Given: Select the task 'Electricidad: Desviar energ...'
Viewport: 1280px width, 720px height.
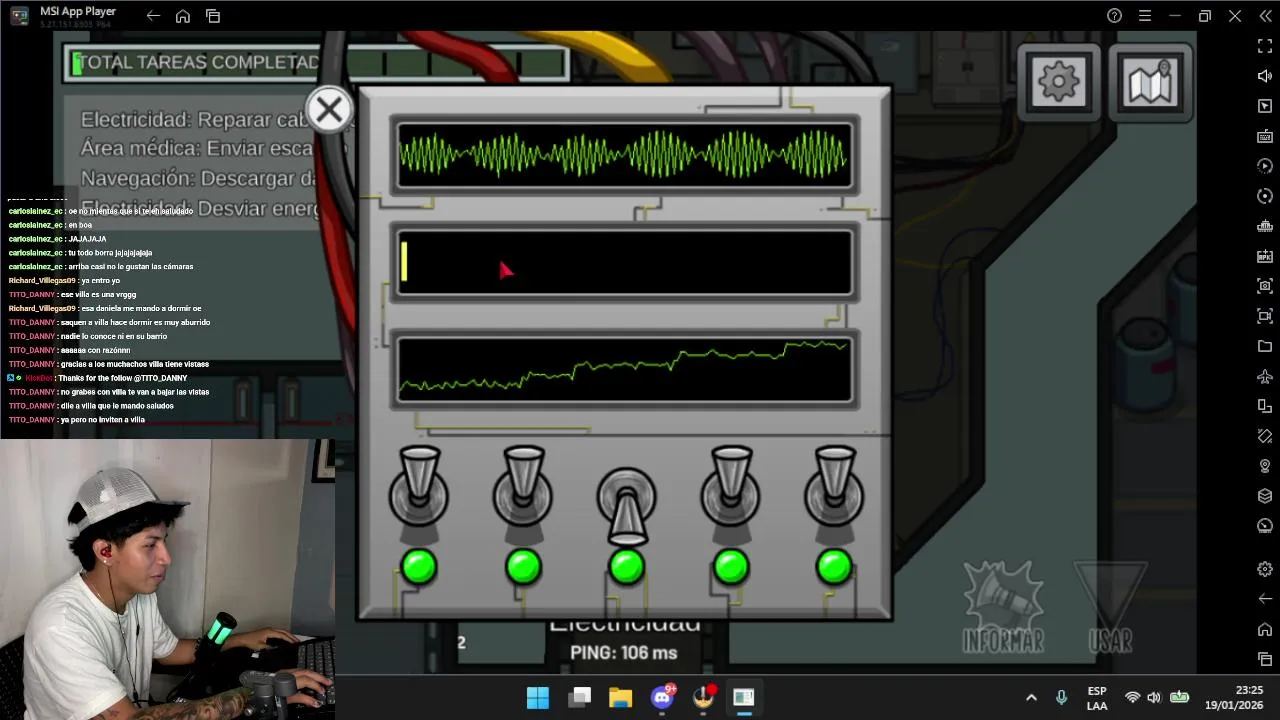Looking at the screenshot, I should tap(200, 208).
